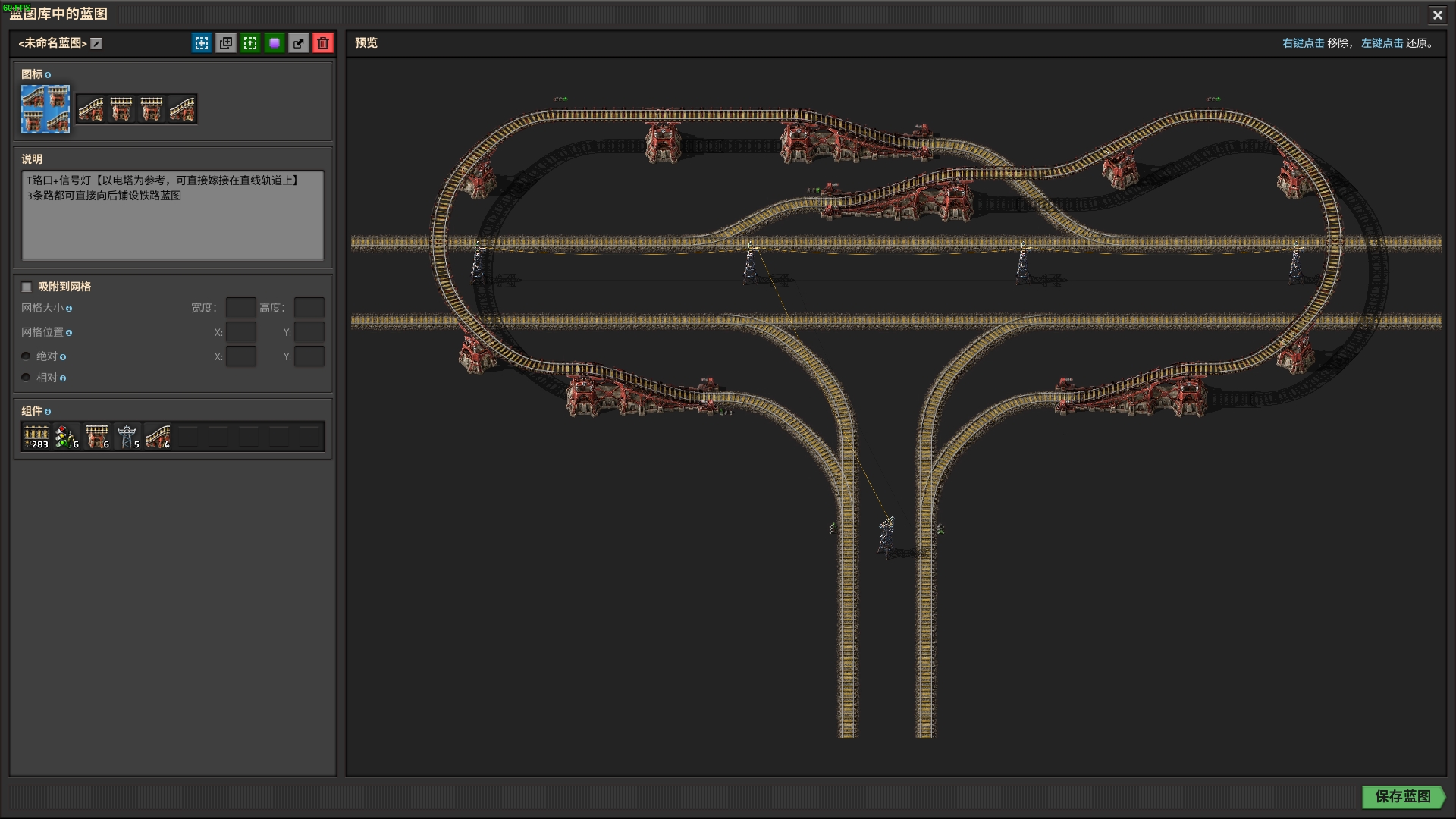Click the info icon next to 绝对

pos(63,357)
